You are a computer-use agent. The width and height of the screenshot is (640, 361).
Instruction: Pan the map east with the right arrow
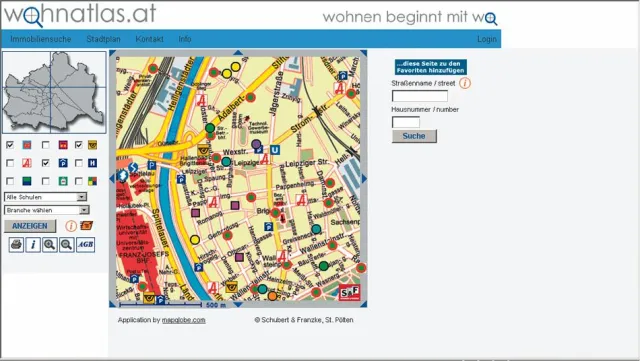(x=364, y=178)
